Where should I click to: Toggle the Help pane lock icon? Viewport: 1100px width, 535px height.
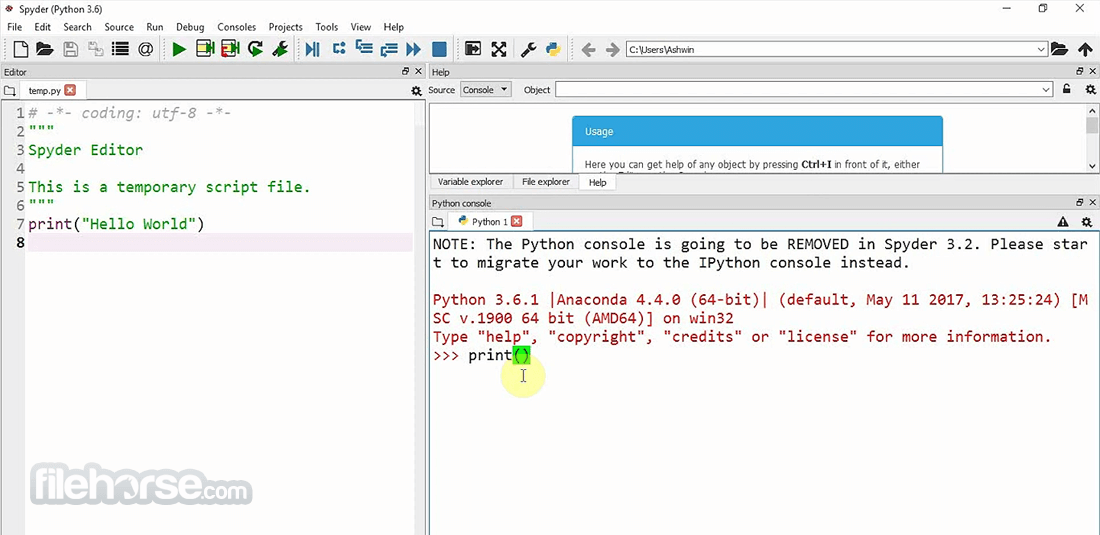coord(1066,89)
